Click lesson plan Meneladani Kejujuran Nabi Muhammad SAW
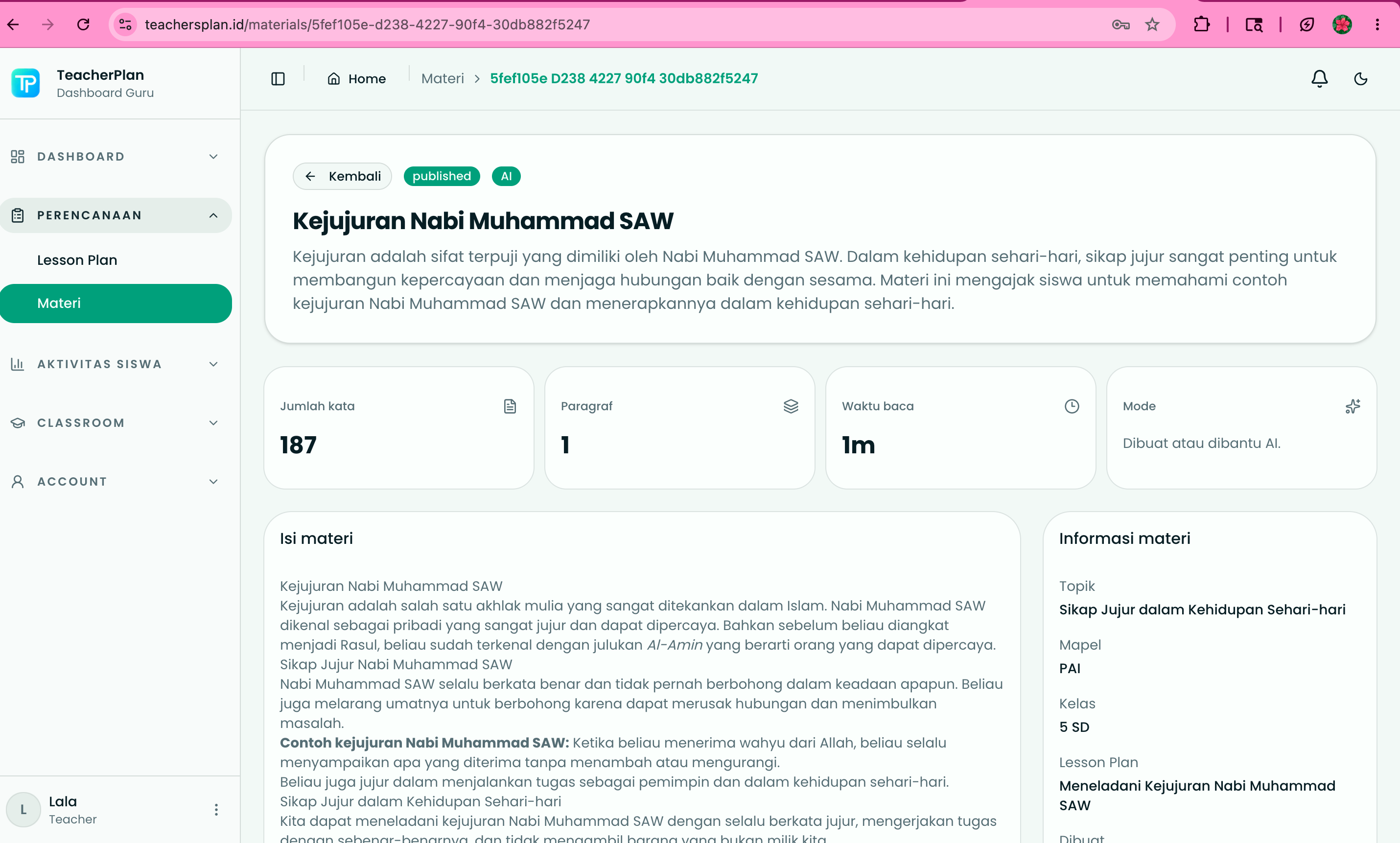Viewport: 1400px width, 843px height. tap(1197, 796)
